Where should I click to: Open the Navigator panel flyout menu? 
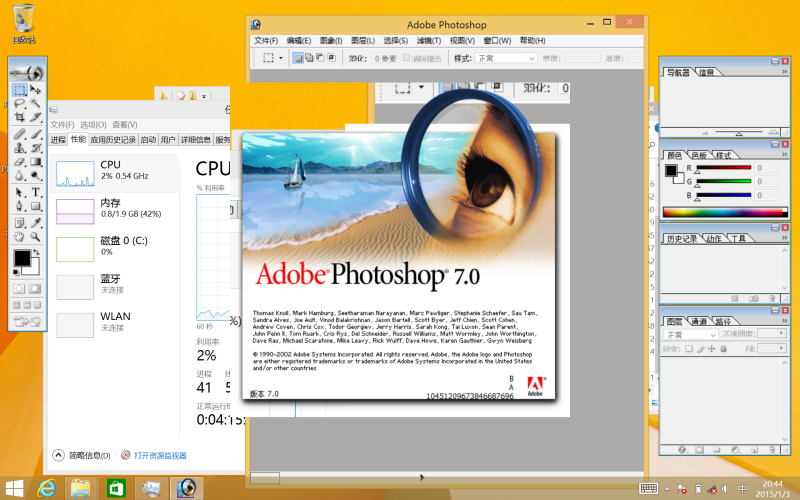click(785, 72)
